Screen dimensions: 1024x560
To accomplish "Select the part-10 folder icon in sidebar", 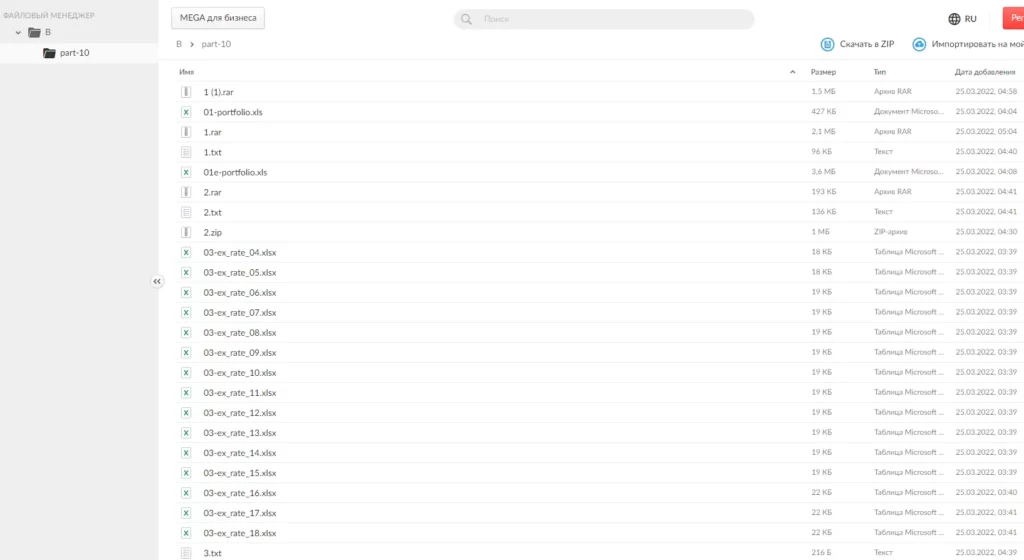I will click(49, 53).
